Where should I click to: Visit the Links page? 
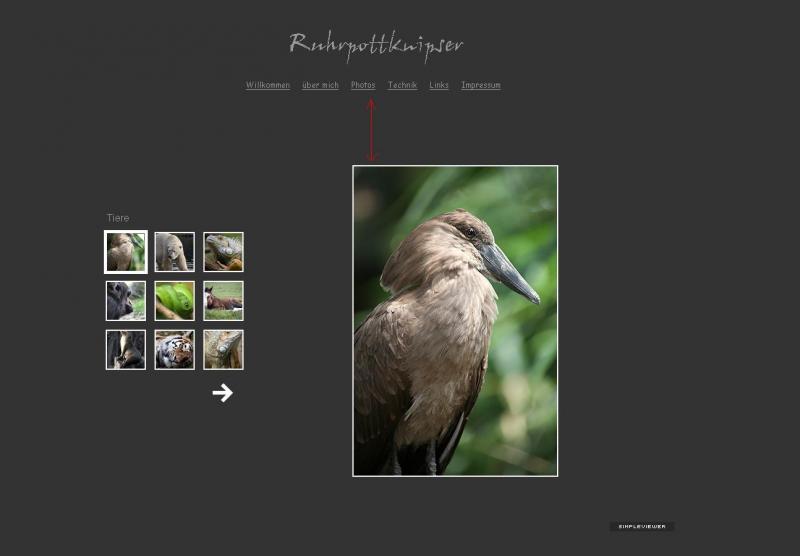pyautogui.click(x=439, y=85)
